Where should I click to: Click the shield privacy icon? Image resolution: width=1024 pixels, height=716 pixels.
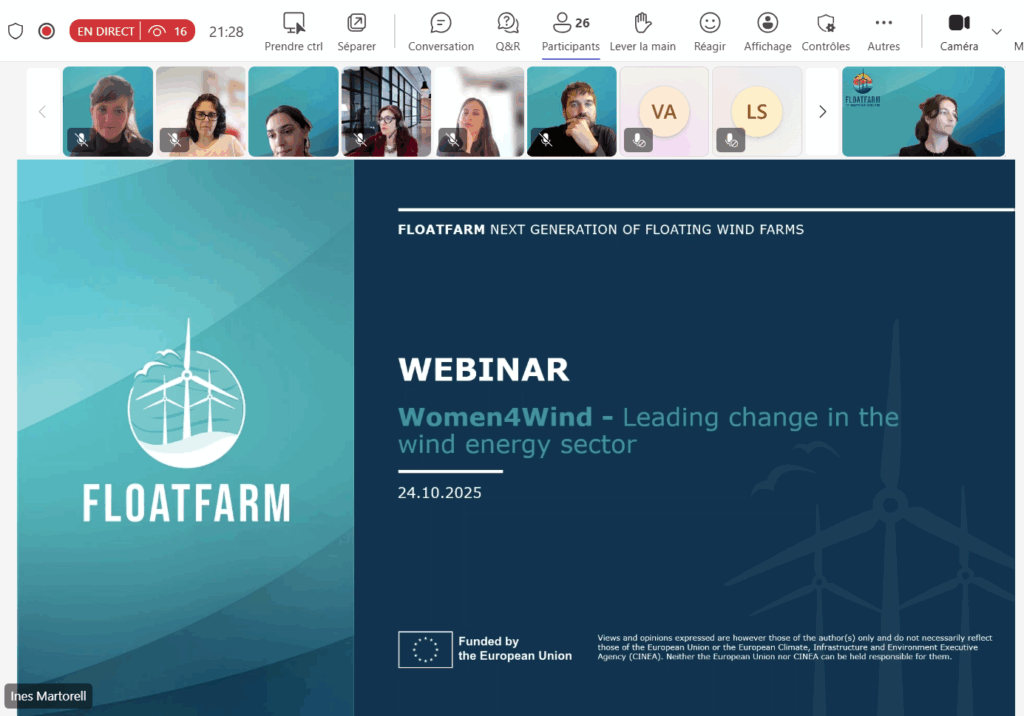(15, 31)
